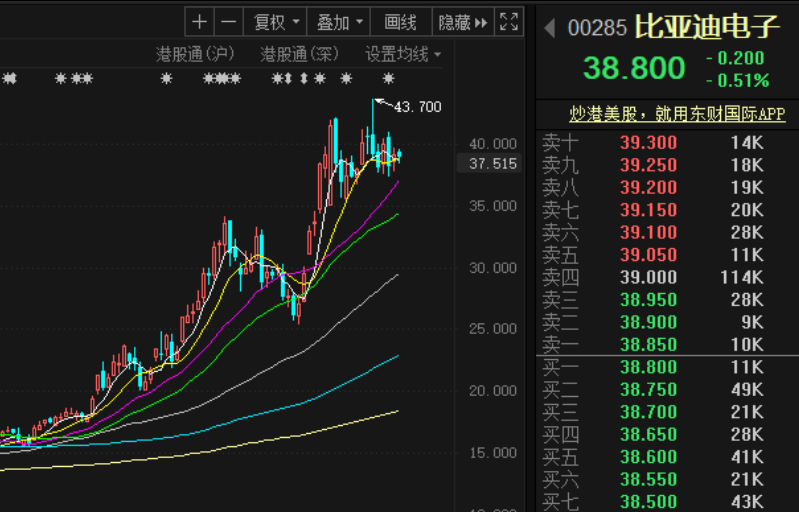This screenshot has height=512, width=799.
Task: Click the 43.700 high price label
Action: point(418,107)
